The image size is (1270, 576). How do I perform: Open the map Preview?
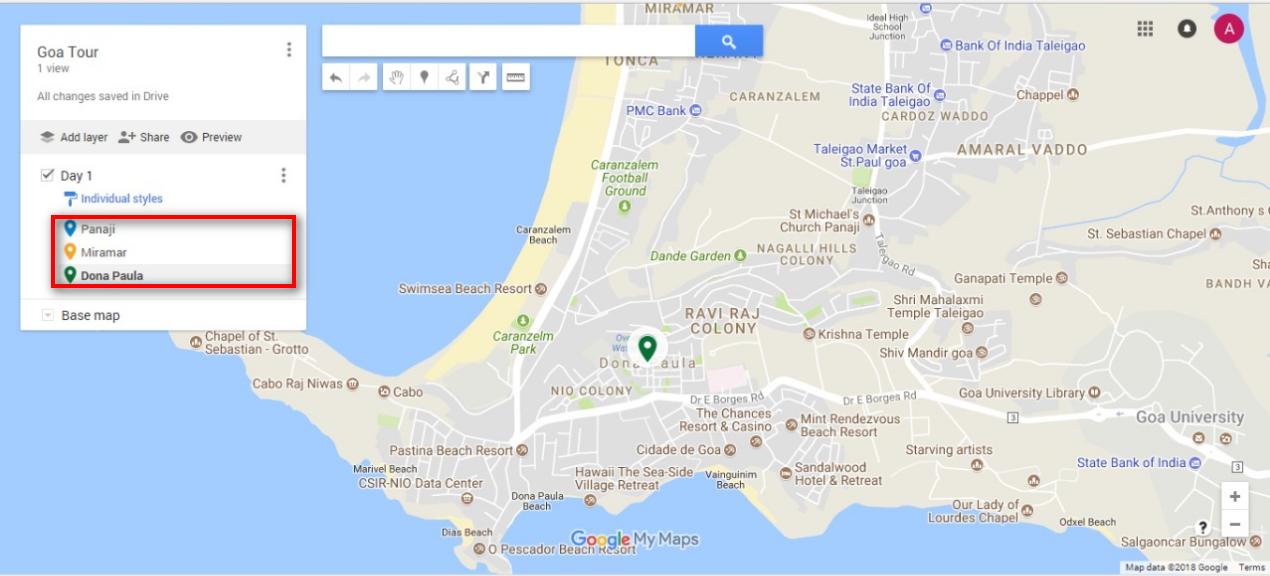211,137
